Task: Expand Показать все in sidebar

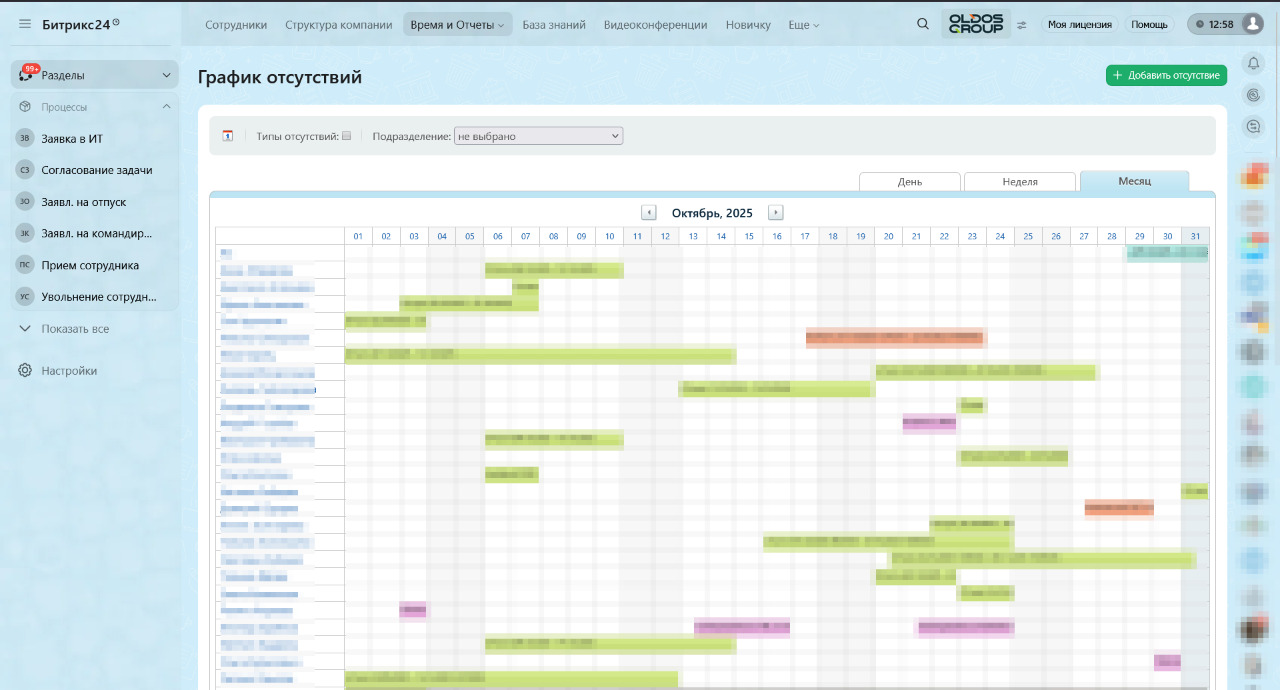Action: pos(26,329)
